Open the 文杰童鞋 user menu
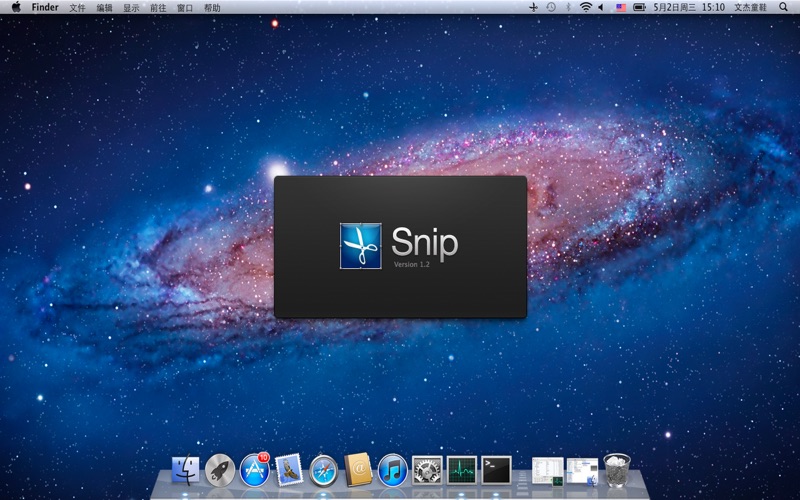800x500 pixels. (750, 7)
